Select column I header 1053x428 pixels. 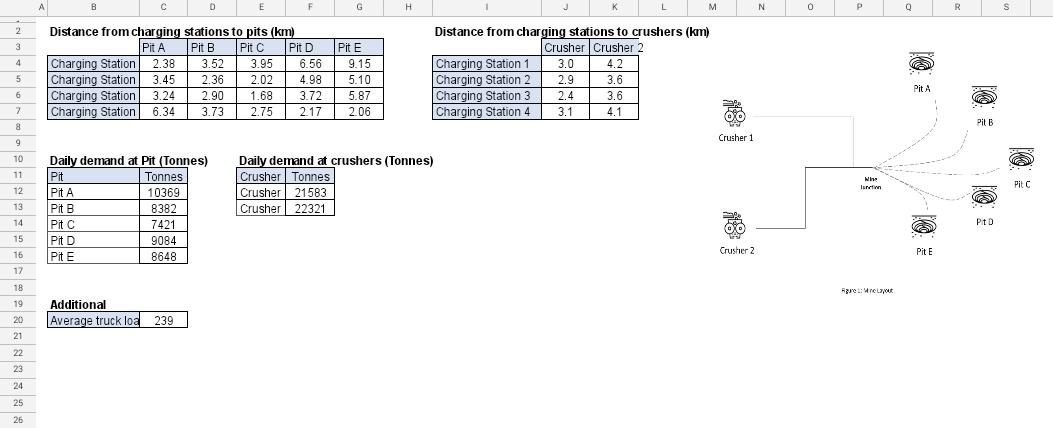pos(486,7)
